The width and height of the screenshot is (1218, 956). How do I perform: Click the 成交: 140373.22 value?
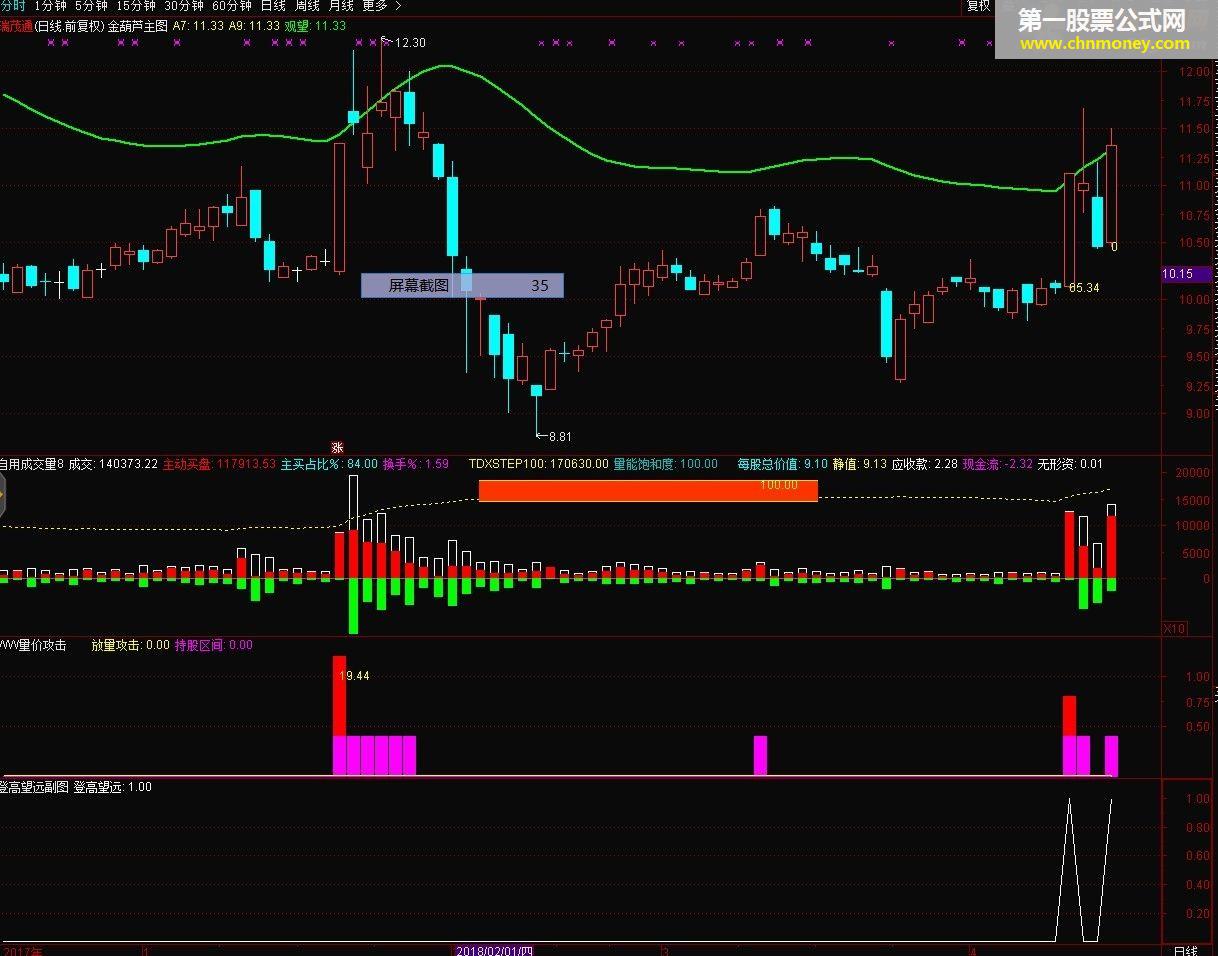click(x=113, y=464)
